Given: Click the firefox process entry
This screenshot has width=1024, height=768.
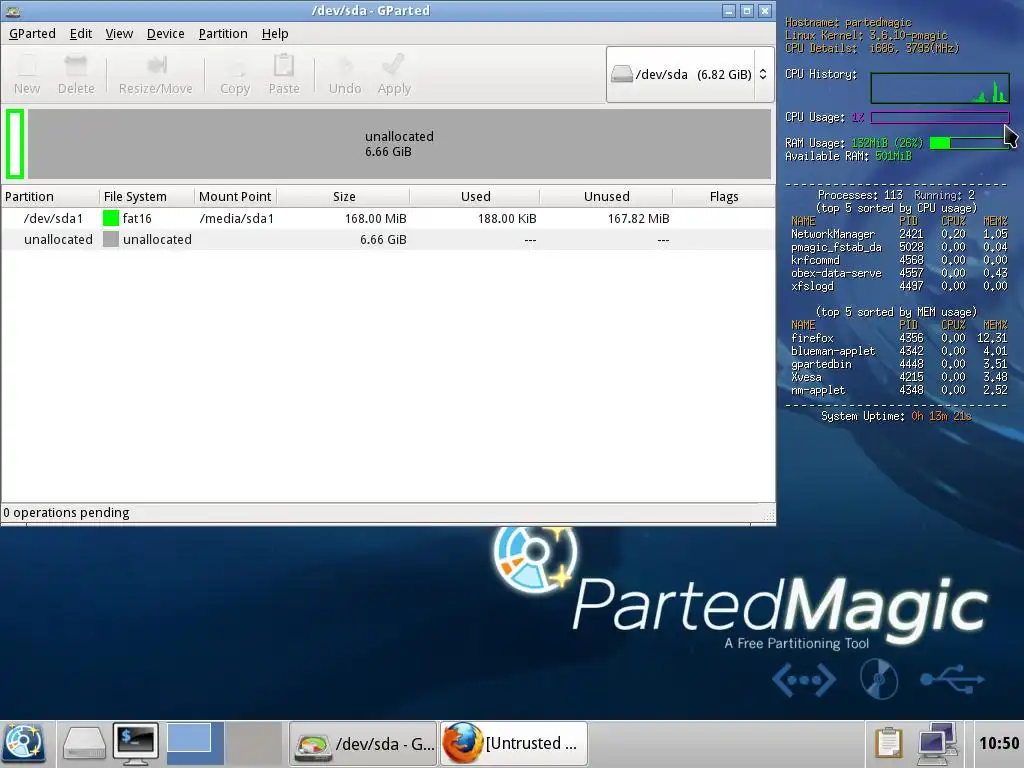Looking at the screenshot, I should coord(899,338).
